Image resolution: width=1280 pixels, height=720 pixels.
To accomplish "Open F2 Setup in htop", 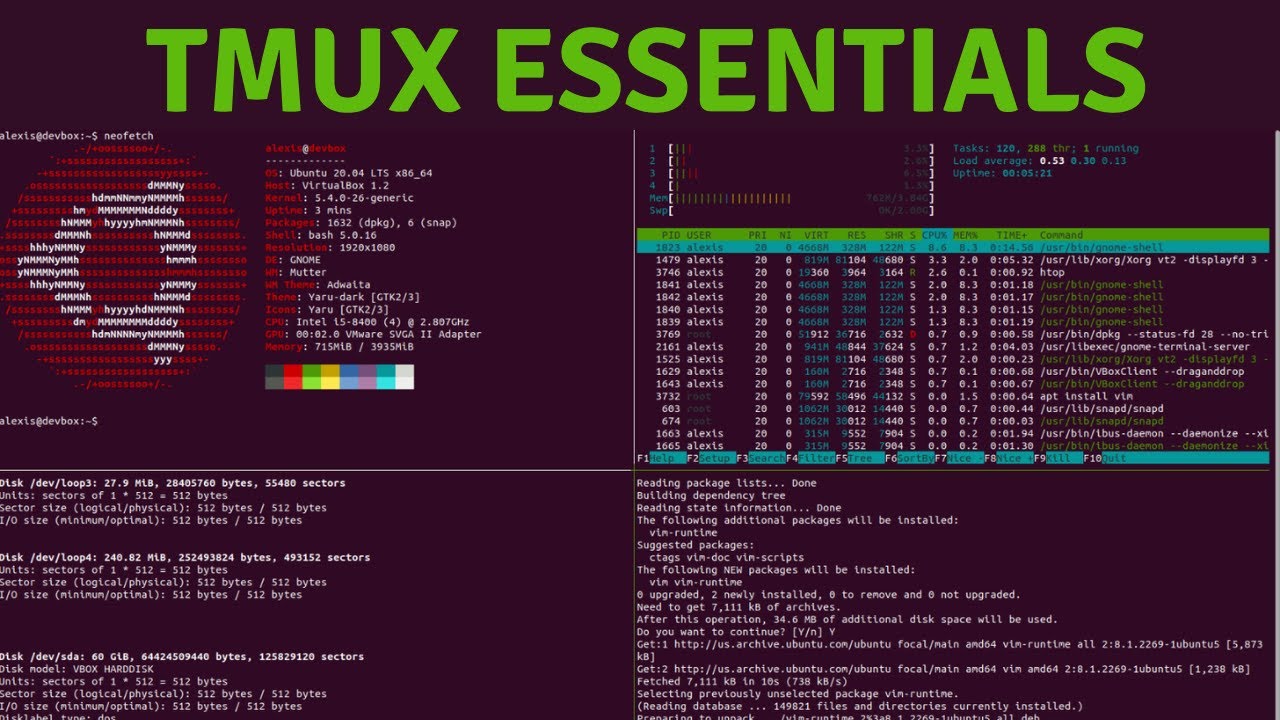I will 708,458.
